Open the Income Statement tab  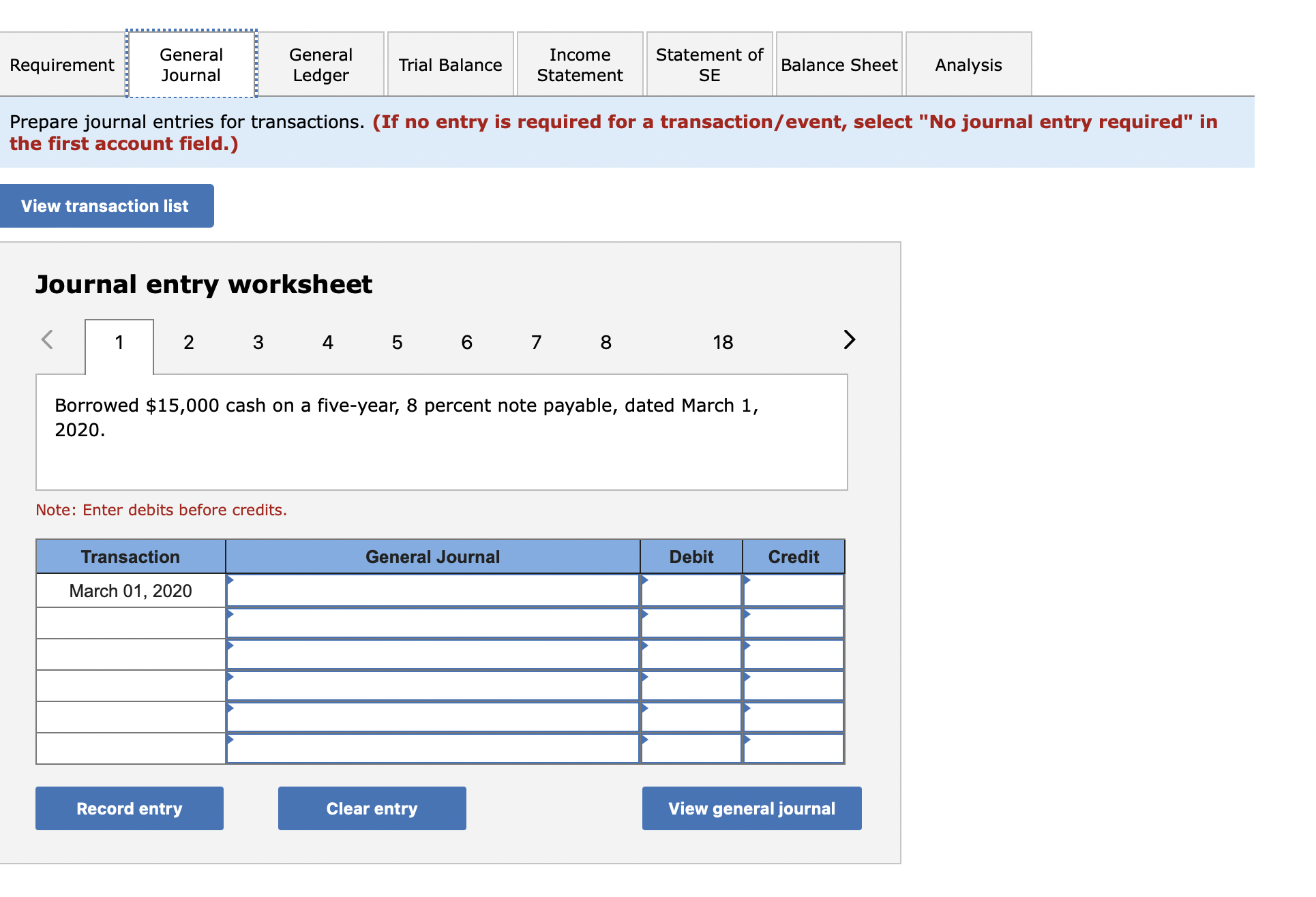point(580,65)
